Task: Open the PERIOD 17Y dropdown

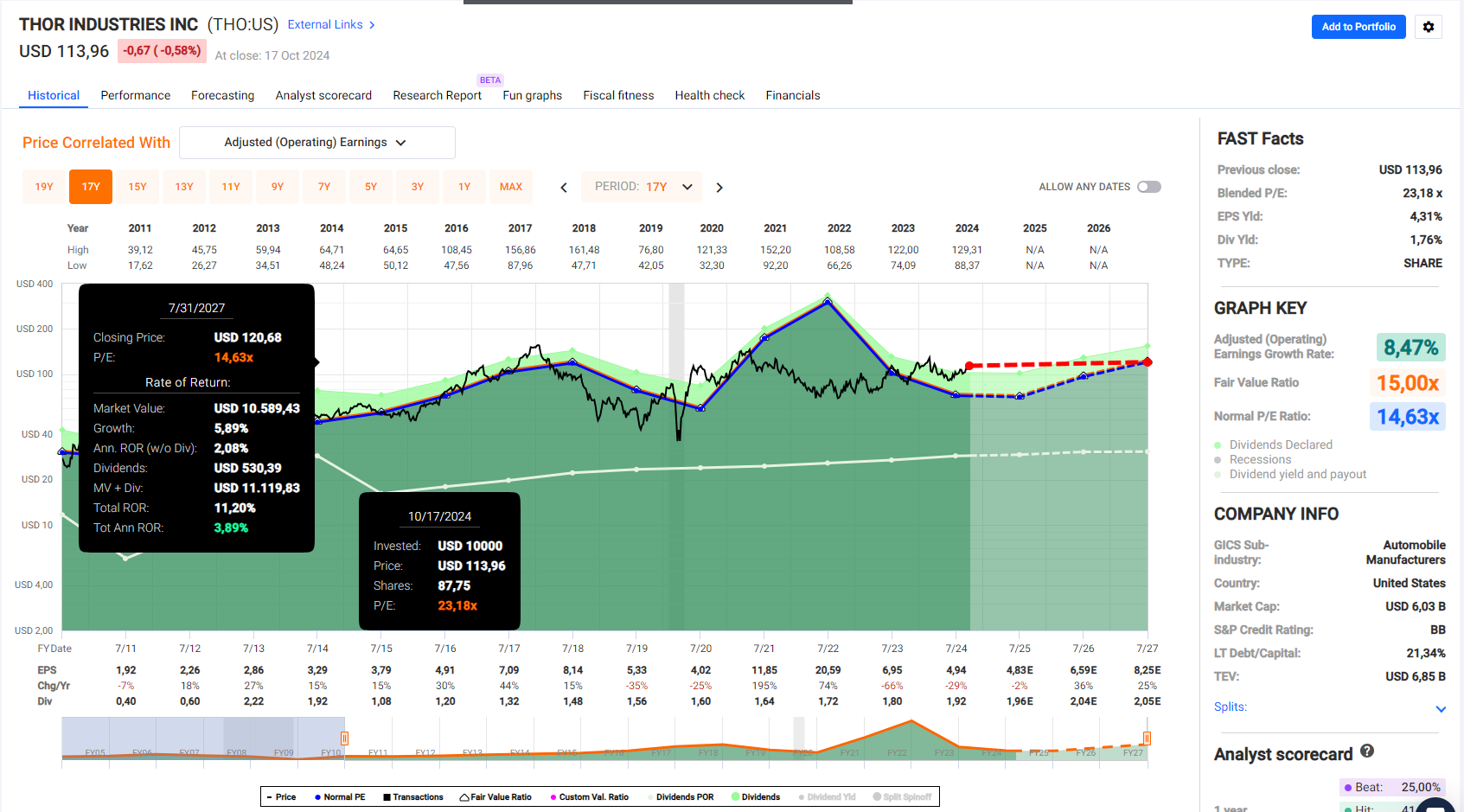Action: point(643,187)
